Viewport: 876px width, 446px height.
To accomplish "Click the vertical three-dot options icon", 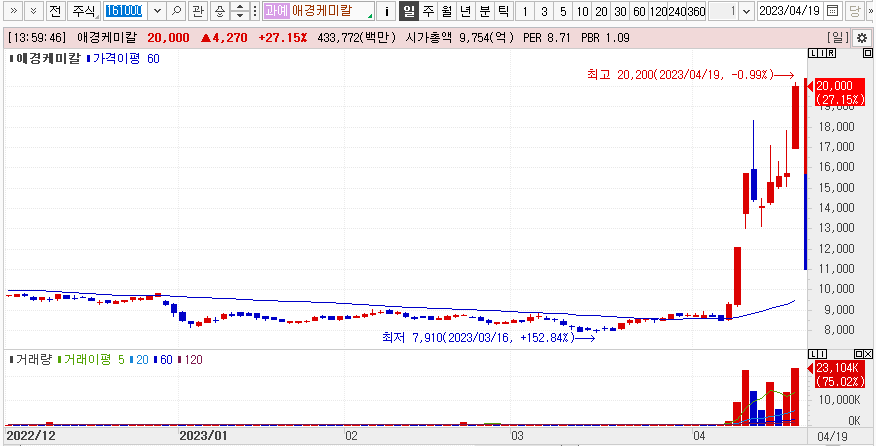I will (x=255, y=11).
